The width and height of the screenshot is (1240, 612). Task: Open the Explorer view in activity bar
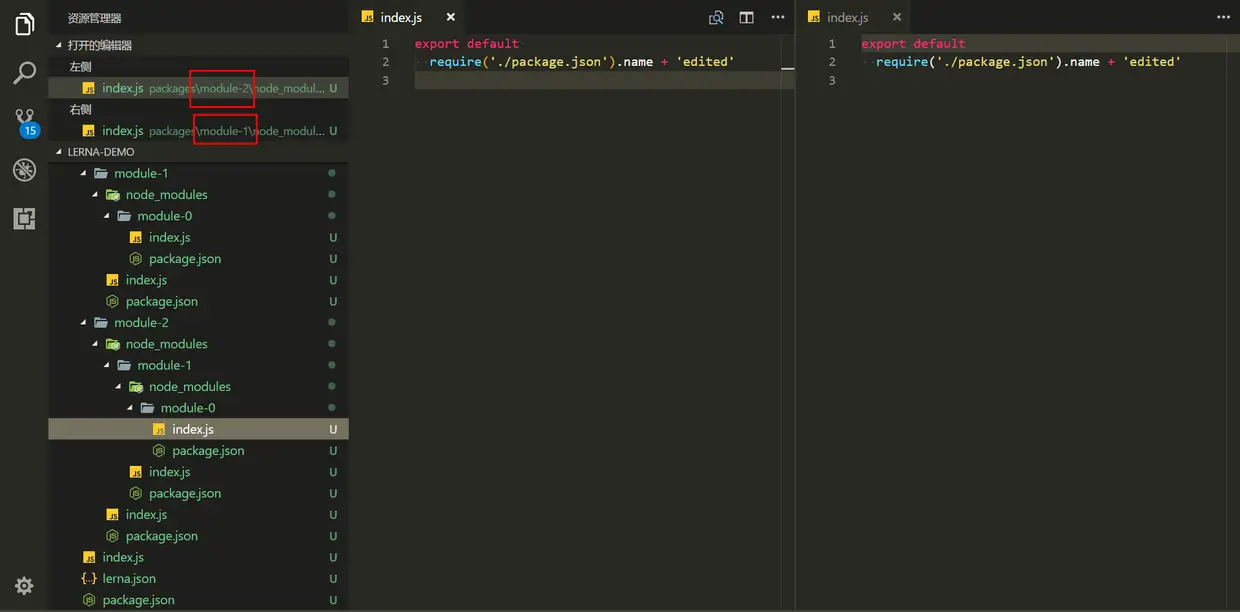(25, 24)
